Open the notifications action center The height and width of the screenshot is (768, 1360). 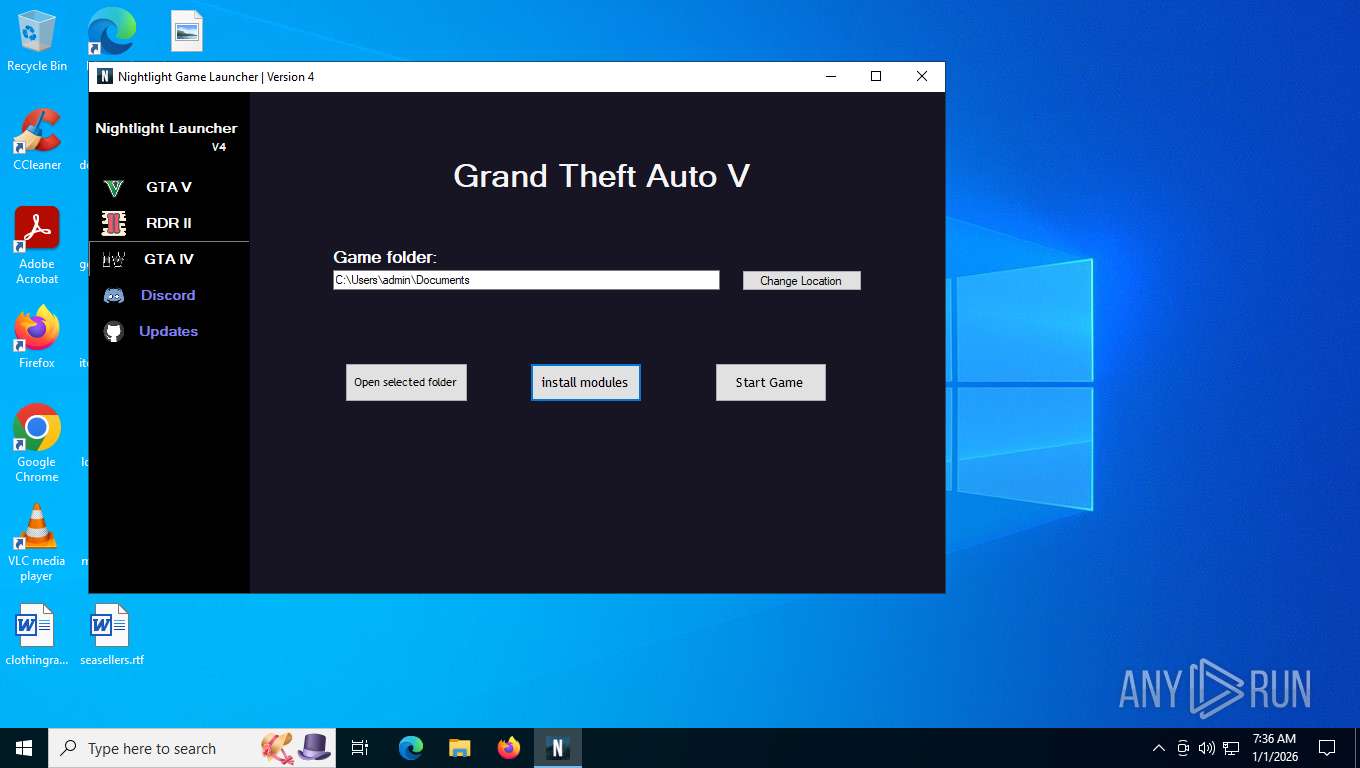(x=1327, y=748)
